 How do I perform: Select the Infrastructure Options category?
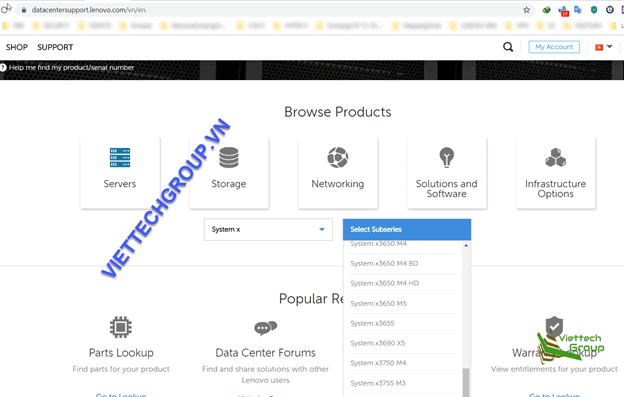[556, 173]
